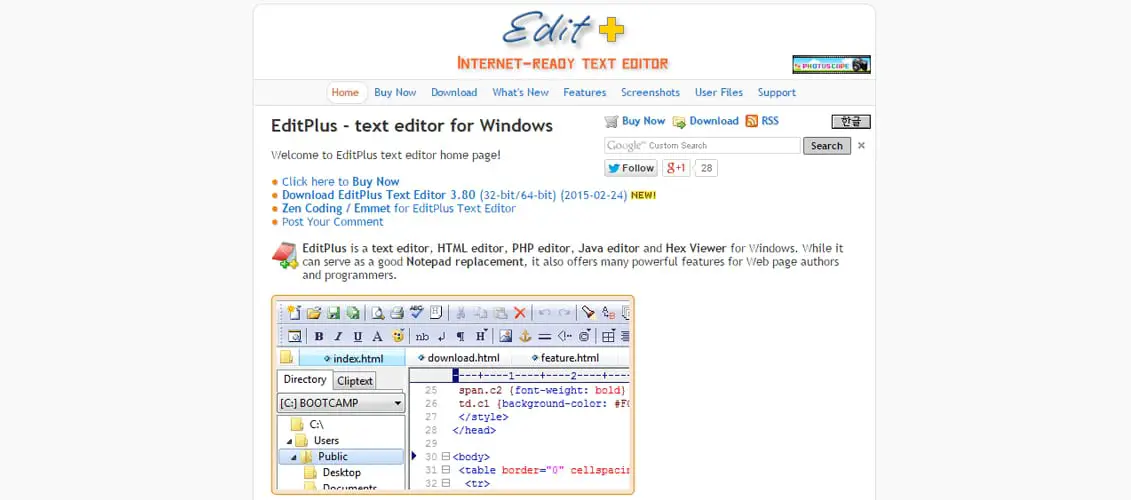Click inside the Google Custom Search field
The height and width of the screenshot is (500, 1131).
click(703, 146)
